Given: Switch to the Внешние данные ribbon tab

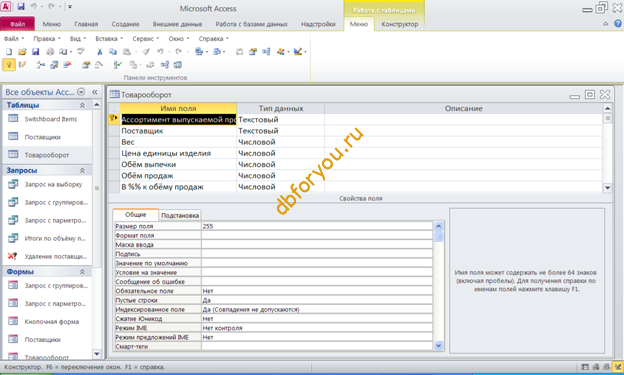Looking at the screenshot, I should [177, 24].
